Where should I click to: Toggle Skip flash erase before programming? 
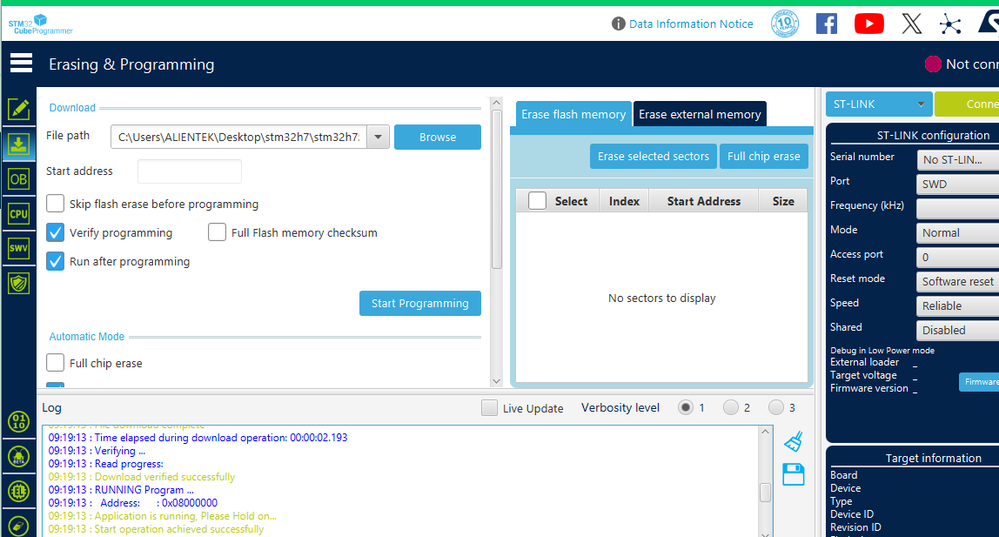[55, 204]
